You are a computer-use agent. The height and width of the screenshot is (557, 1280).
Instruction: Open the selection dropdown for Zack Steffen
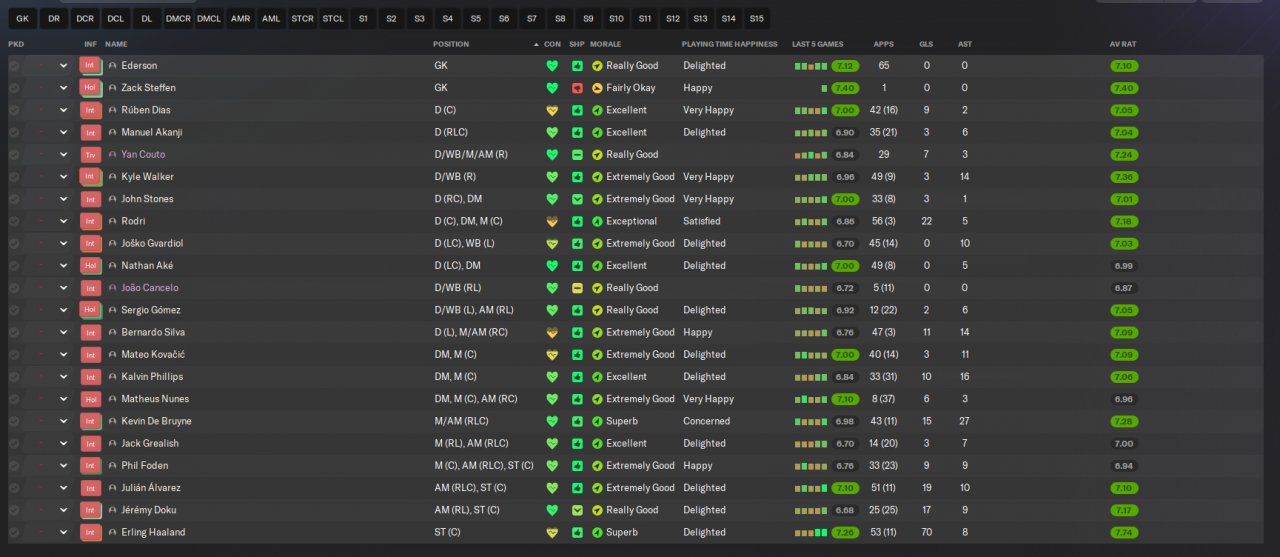click(63, 88)
